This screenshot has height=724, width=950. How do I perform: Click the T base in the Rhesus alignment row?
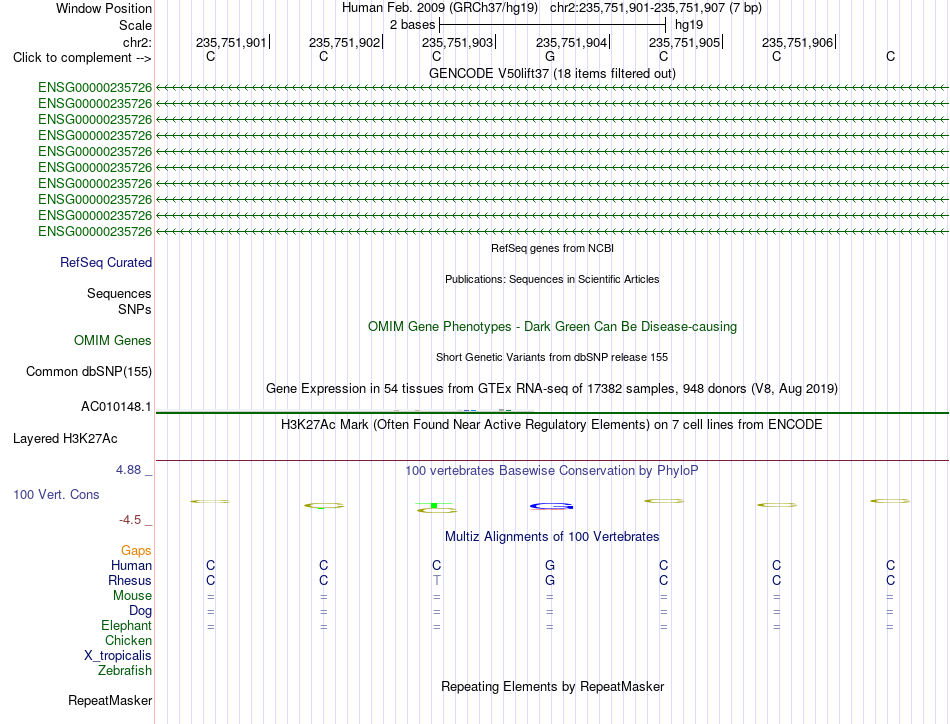point(436,580)
